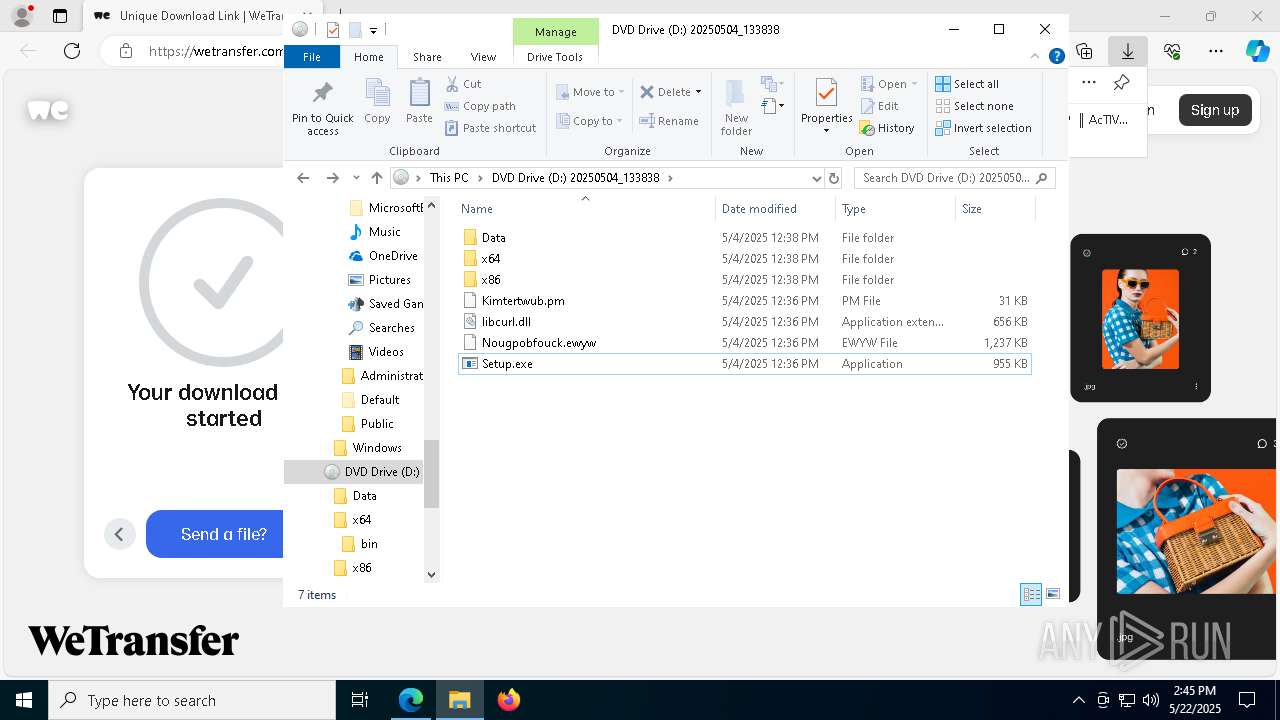
Task: Switch to Large icons view layout
Action: click(x=1053, y=594)
